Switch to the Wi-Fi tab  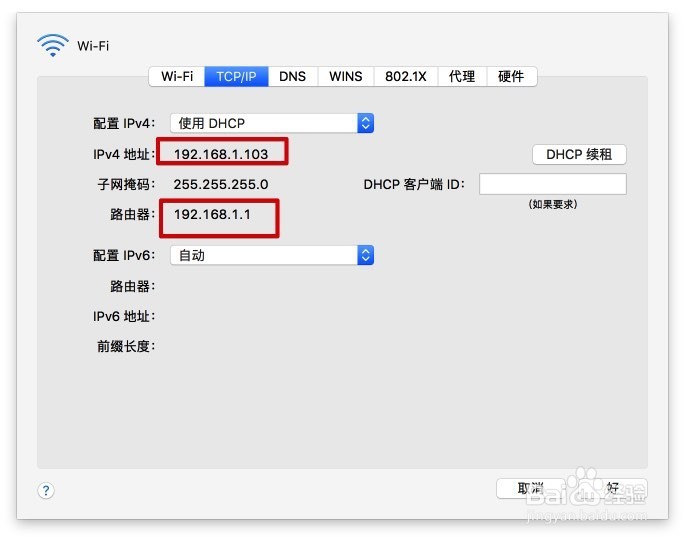(x=177, y=76)
